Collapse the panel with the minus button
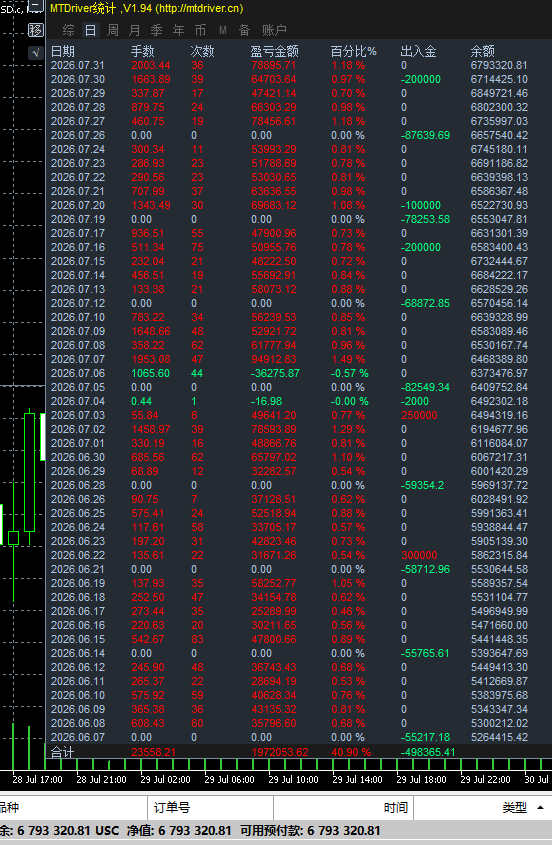552x845 pixels. (x=36, y=6)
